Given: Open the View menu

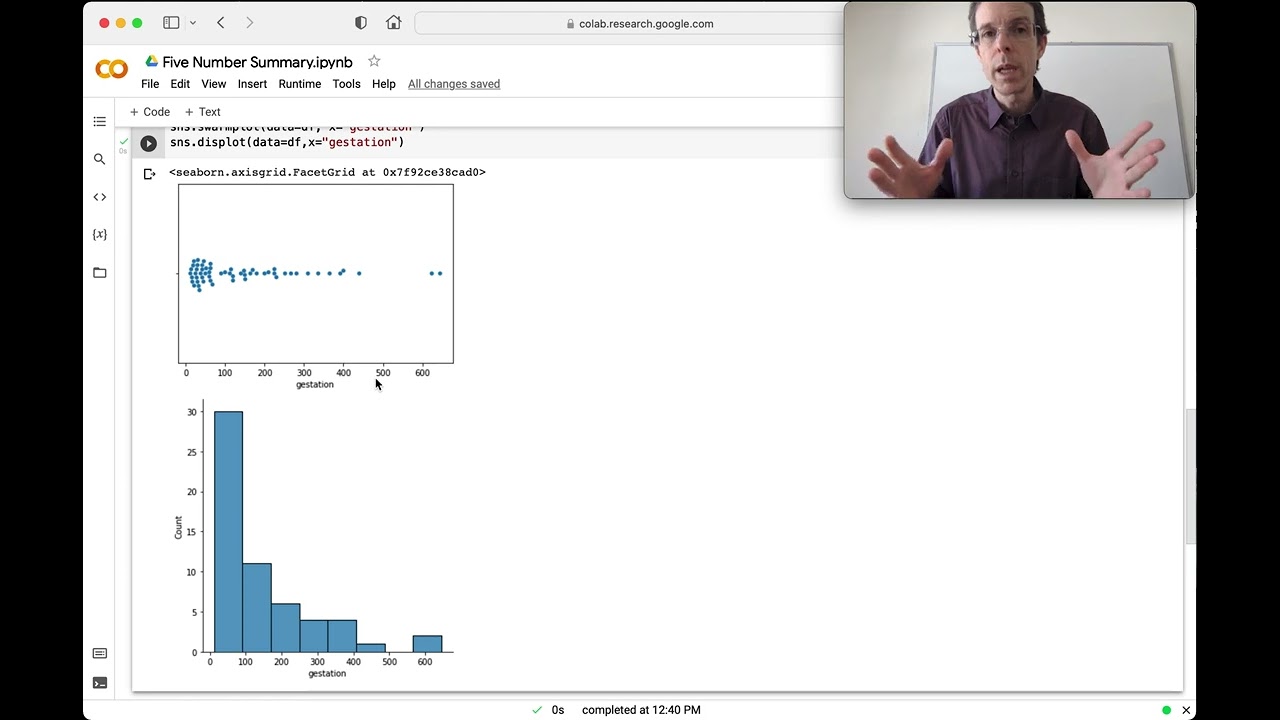Looking at the screenshot, I should pyautogui.click(x=214, y=84).
